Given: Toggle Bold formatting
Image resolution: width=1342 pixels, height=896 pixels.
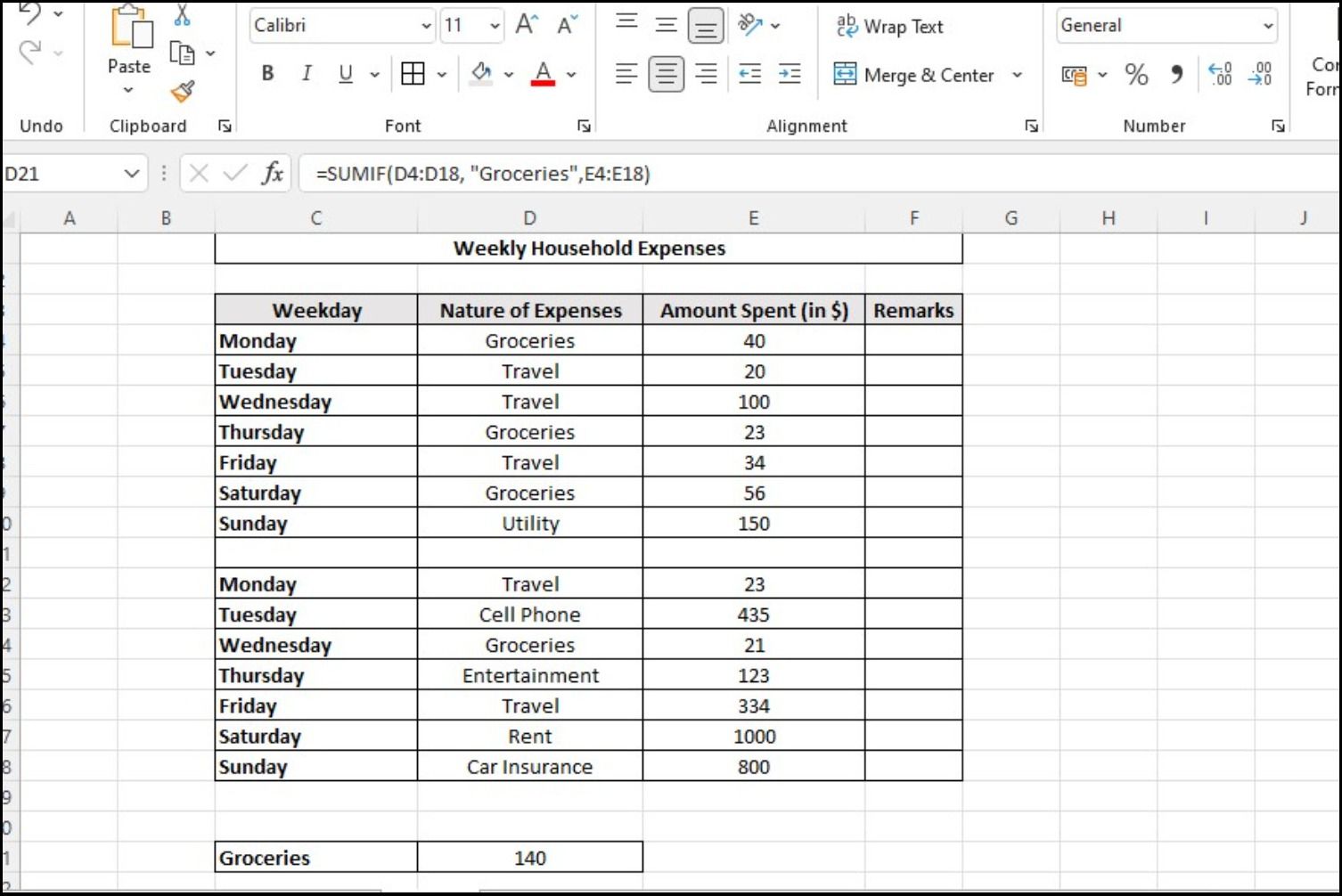Looking at the screenshot, I should [x=266, y=74].
